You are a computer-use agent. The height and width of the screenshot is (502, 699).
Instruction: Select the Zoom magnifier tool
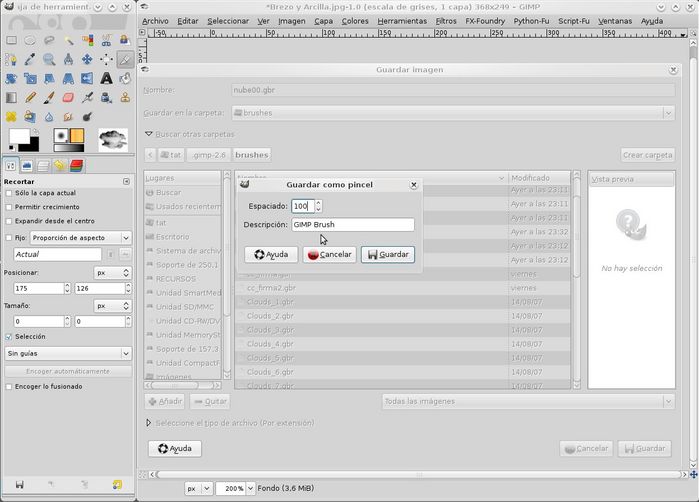coord(49,59)
